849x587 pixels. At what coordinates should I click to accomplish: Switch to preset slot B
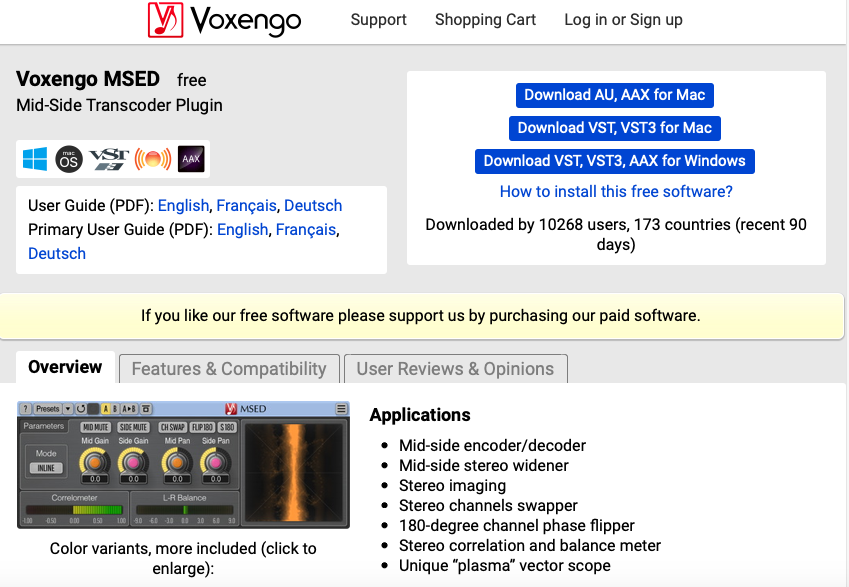point(116,408)
